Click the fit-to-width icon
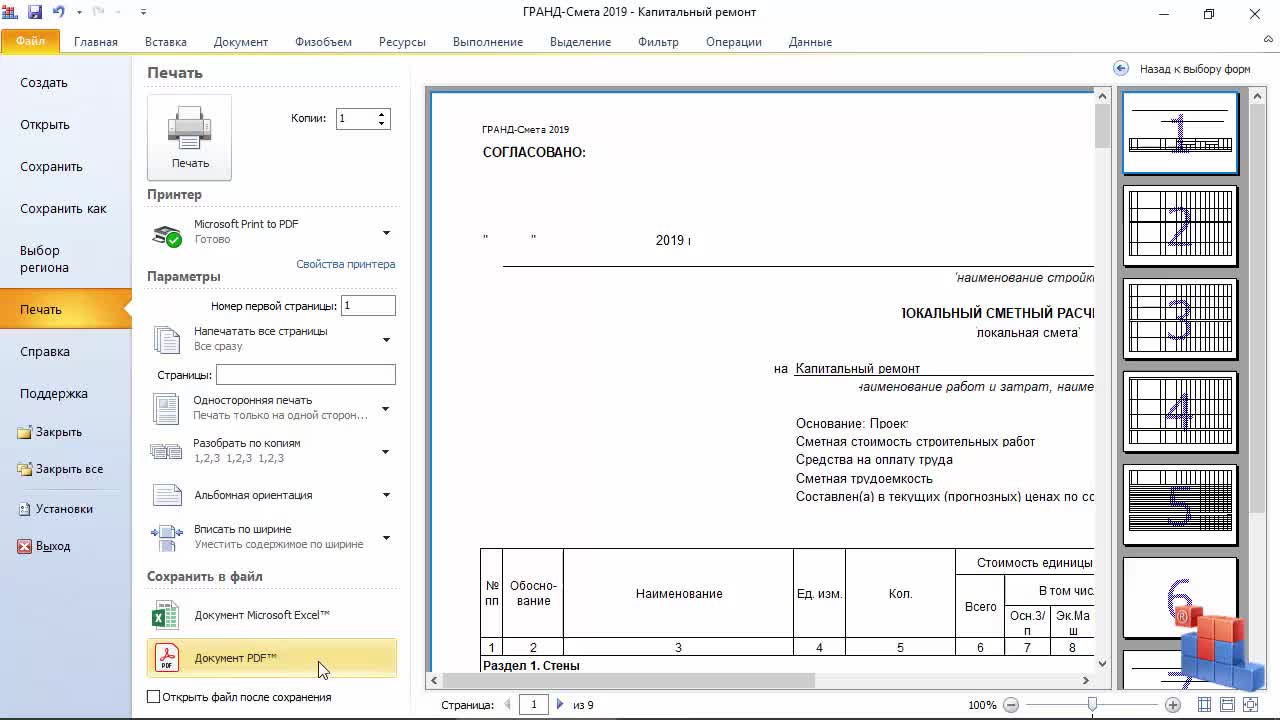Screen dimensions: 1280x720 tap(166, 537)
